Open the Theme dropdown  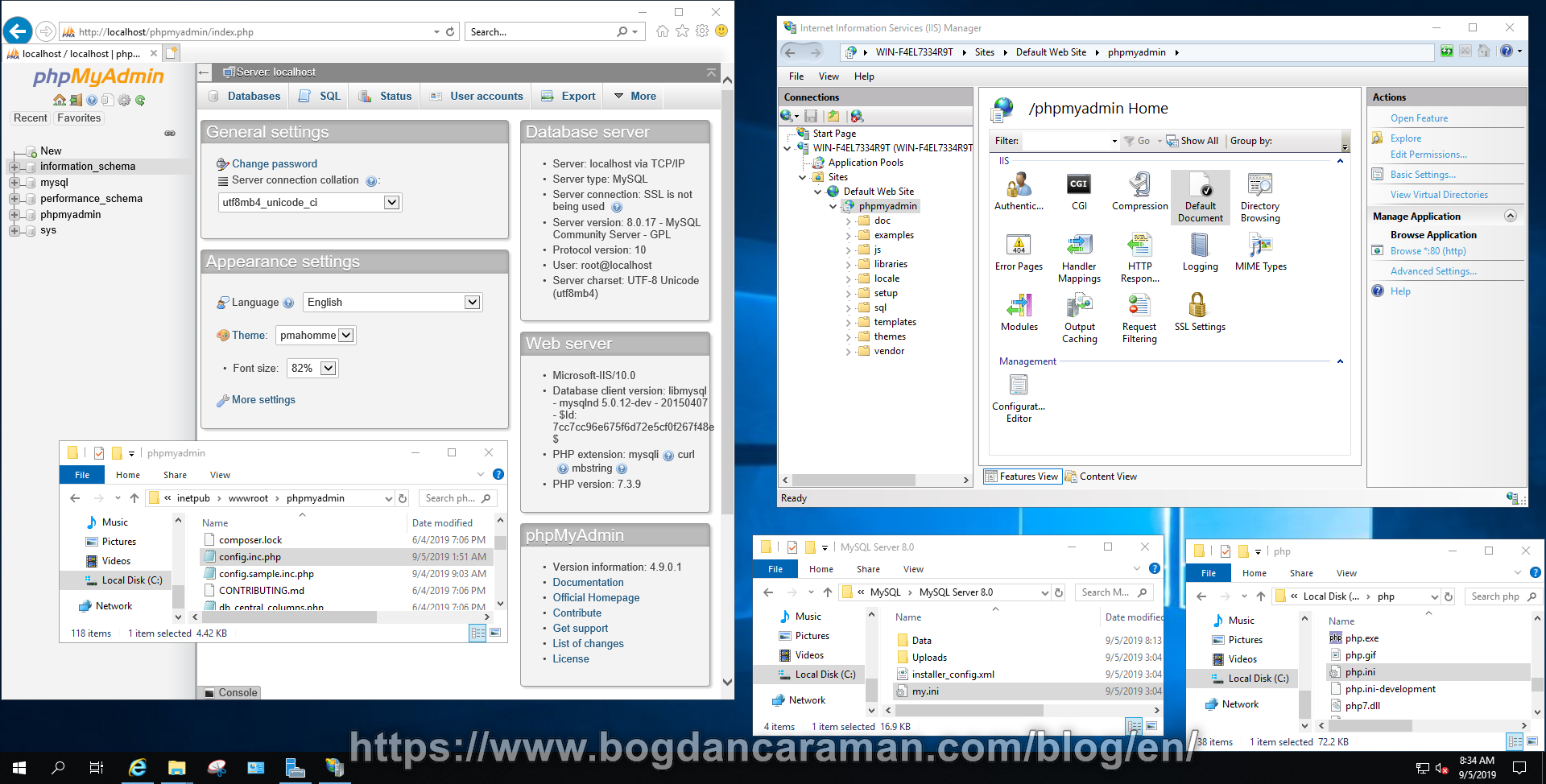(x=316, y=336)
